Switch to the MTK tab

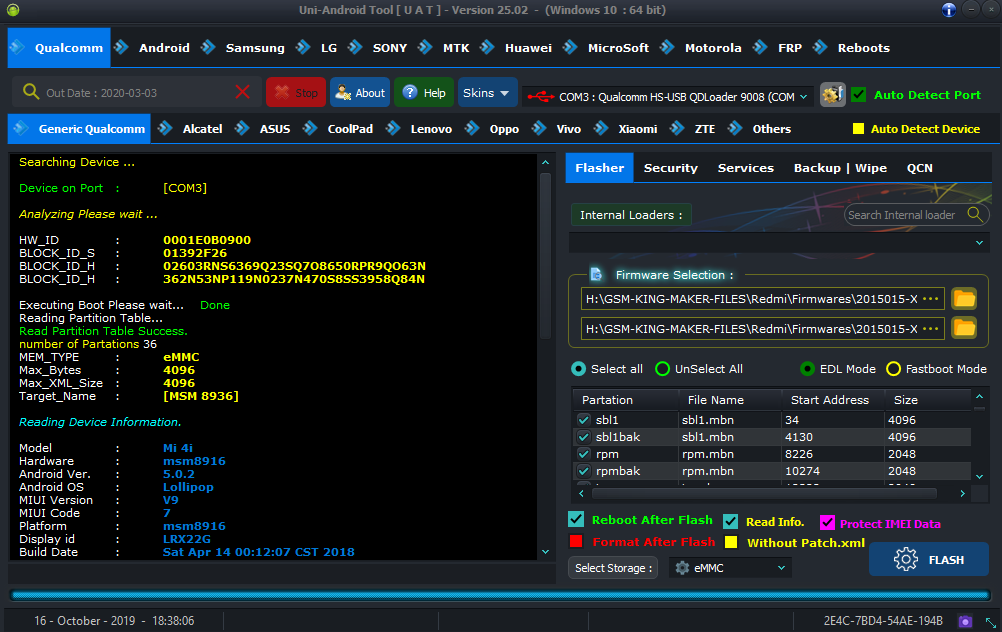(456, 48)
